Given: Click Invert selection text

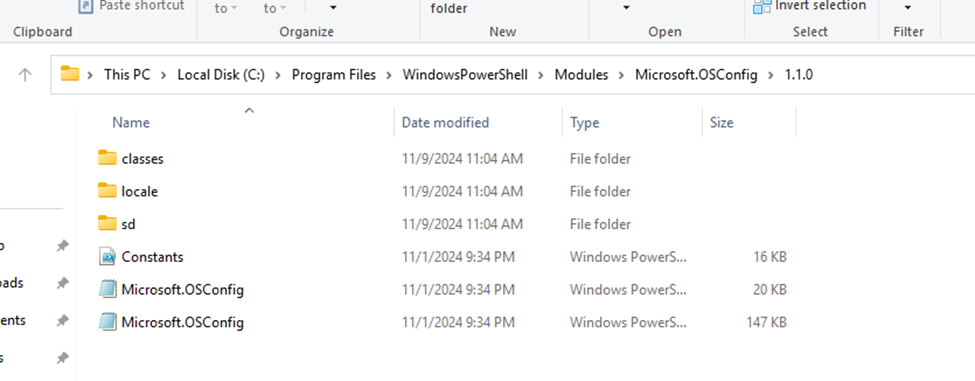Looking at the screenshot, I should (821, 6).
